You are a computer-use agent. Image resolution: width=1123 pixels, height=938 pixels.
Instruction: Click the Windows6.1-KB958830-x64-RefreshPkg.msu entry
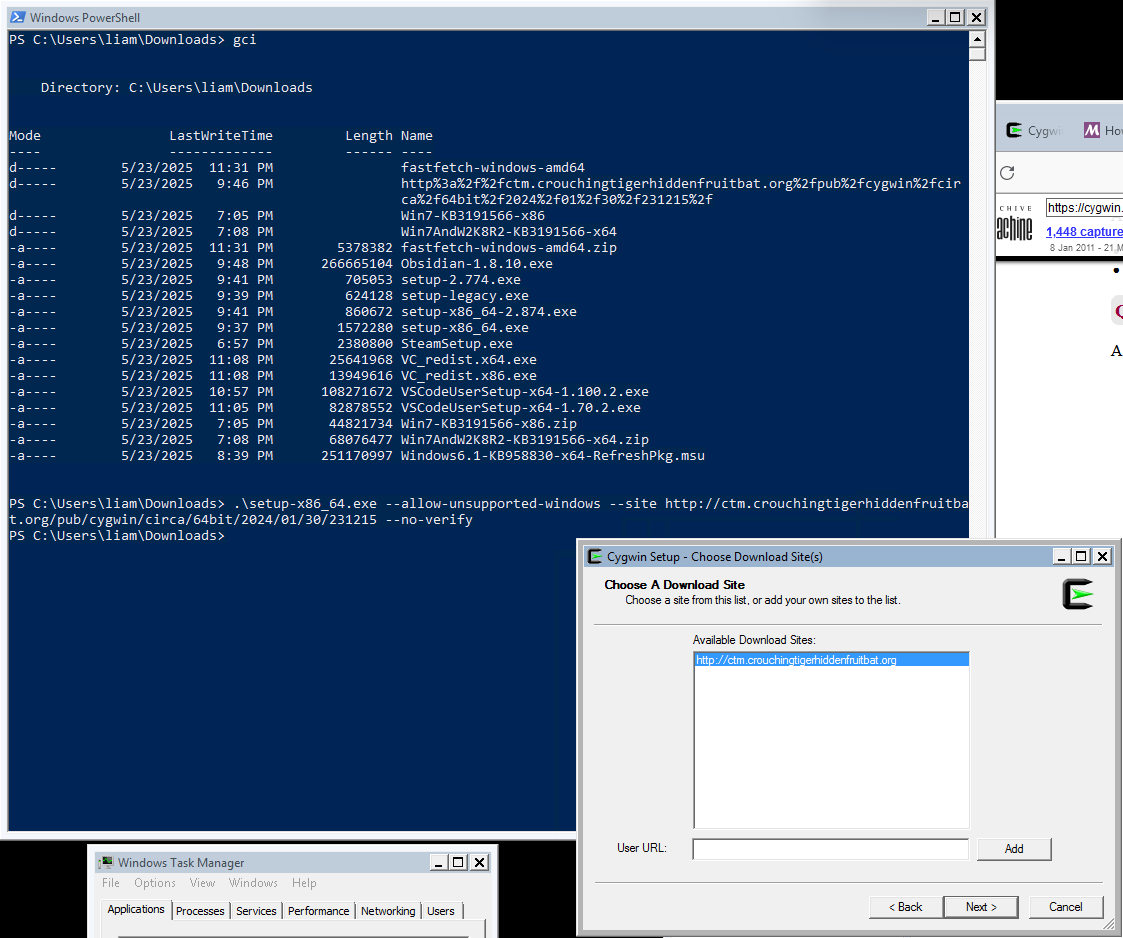coord(553,455)
